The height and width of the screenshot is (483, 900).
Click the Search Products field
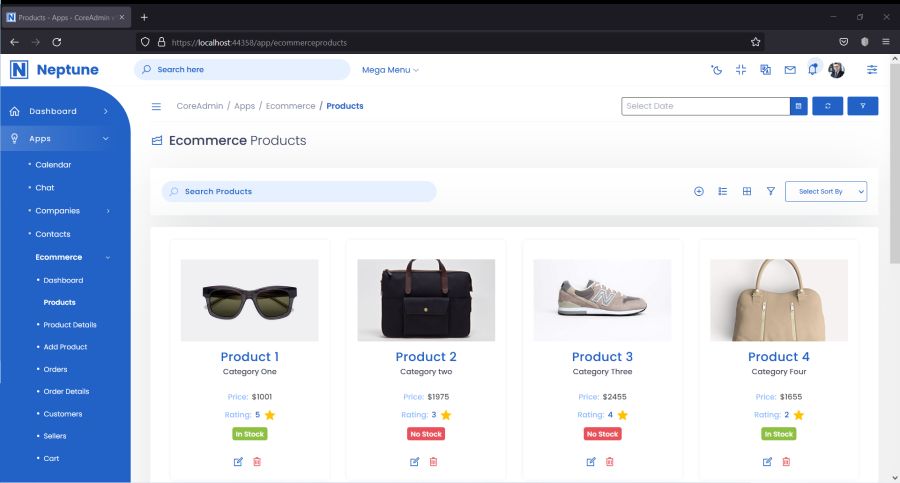pos(299,191)
